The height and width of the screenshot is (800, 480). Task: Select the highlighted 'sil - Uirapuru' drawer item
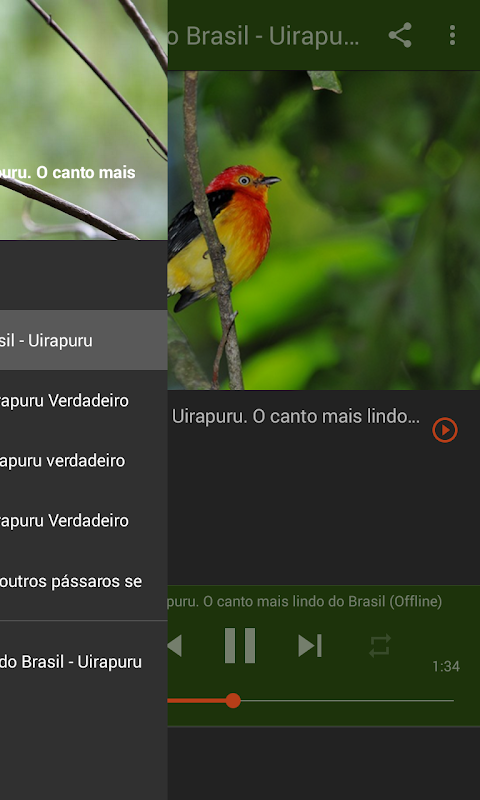(x=84, y=340)
